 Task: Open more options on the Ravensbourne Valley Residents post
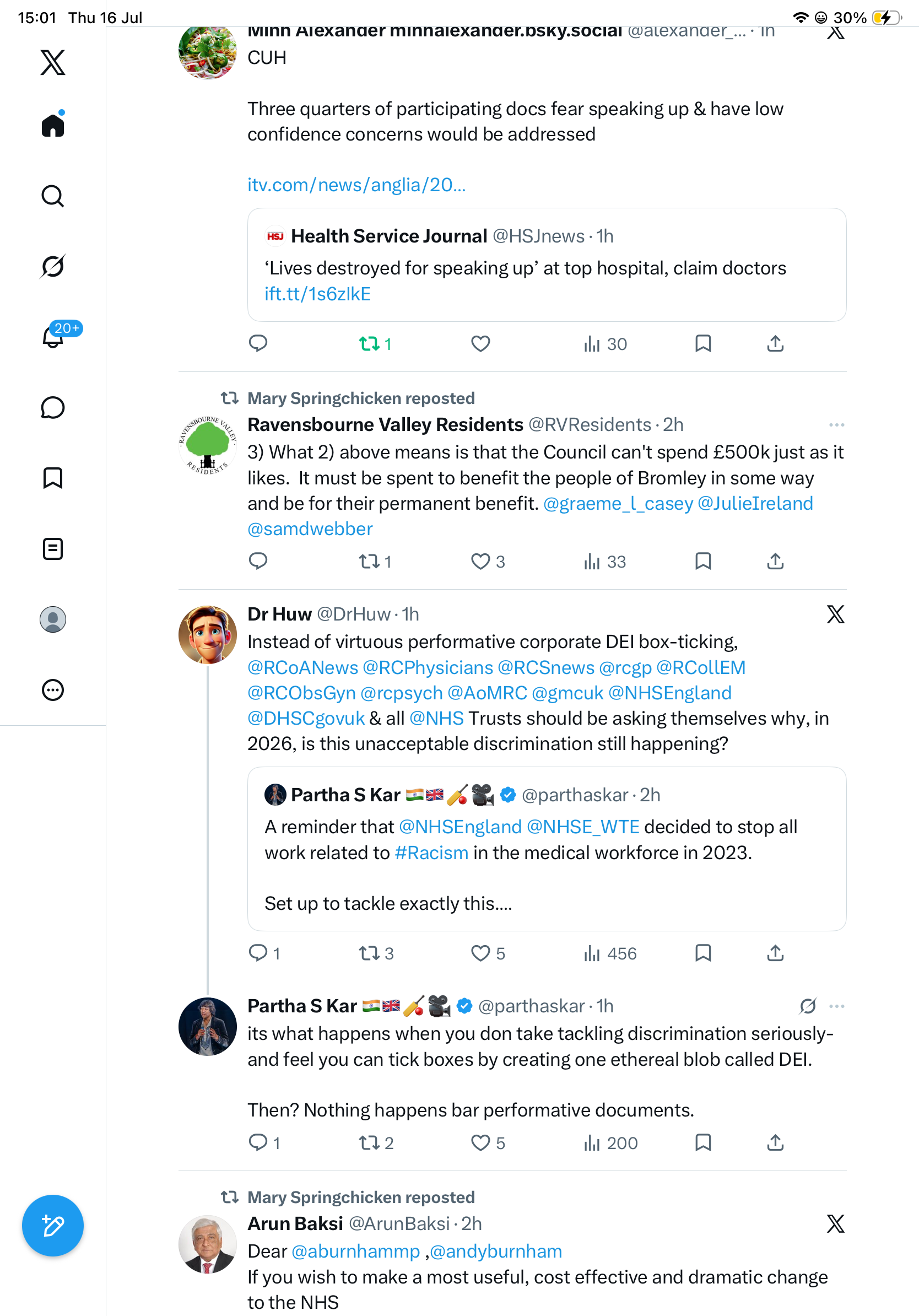(836, 425)
